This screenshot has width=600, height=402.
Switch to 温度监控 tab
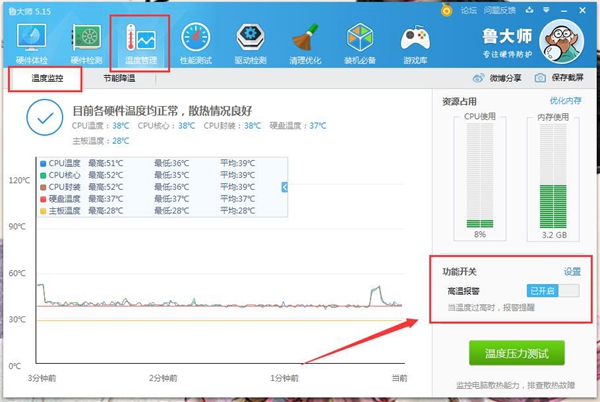pyautogui.click(x=47, y=78)
